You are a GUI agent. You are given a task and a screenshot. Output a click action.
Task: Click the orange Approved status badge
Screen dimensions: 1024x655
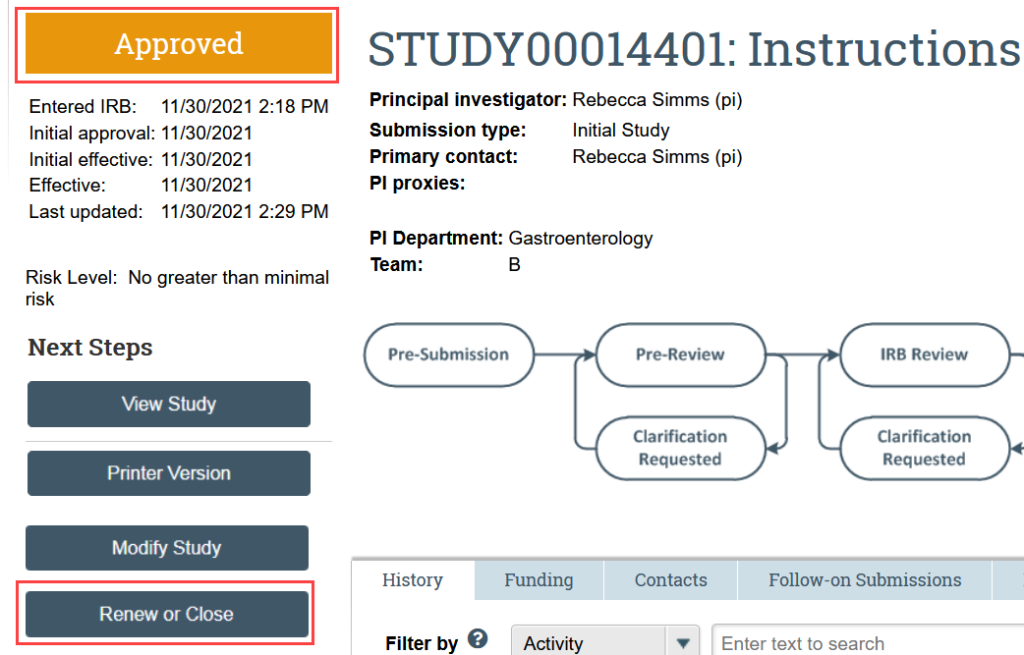(x=178, y=45)
